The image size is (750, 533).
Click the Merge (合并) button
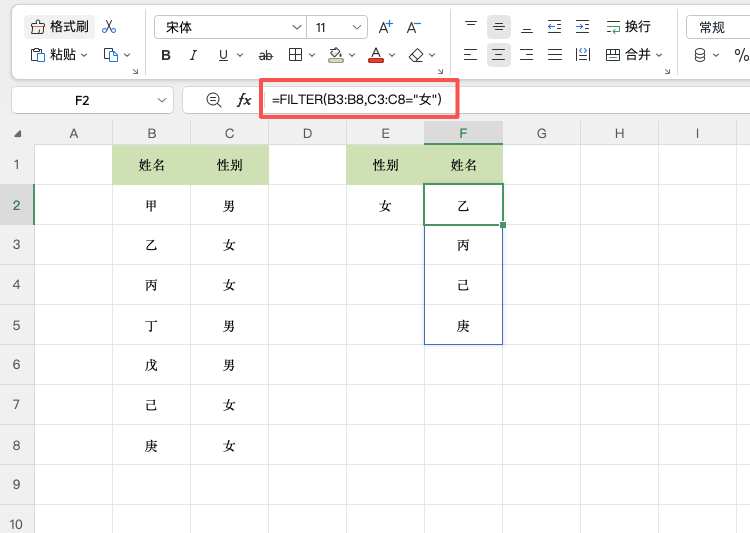tap(628, 55)
